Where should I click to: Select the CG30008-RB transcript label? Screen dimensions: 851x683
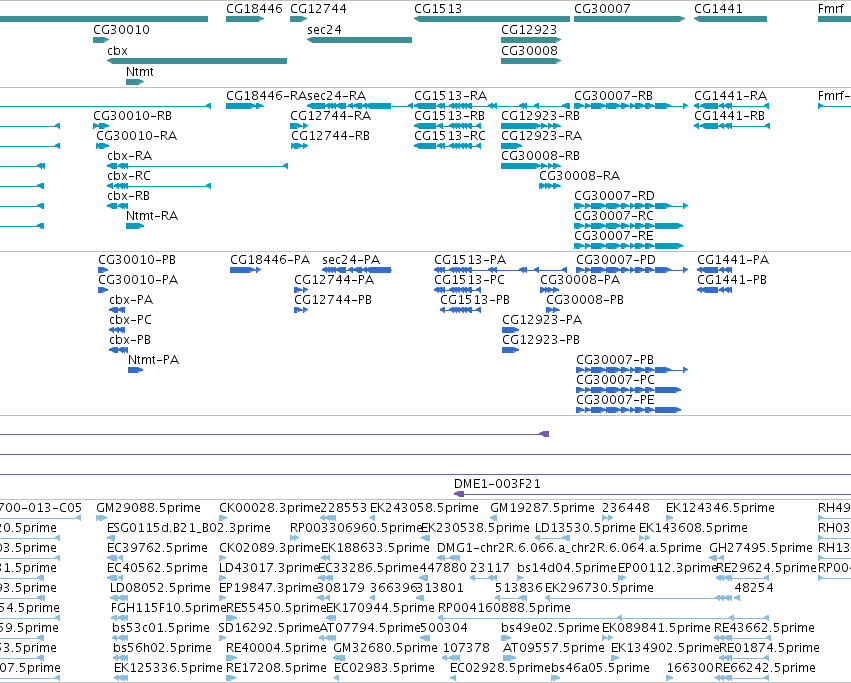540,156
